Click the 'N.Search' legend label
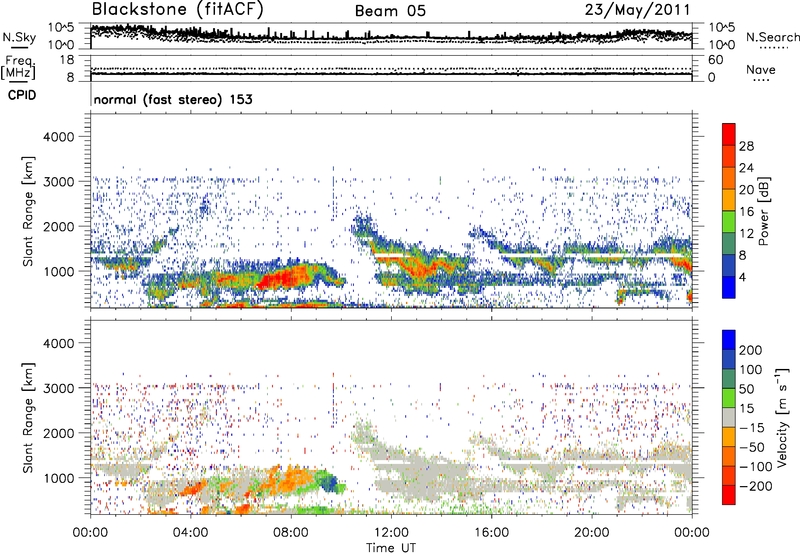Image resolution: width=800 pixels, height=554 pixels. point(772,37)
